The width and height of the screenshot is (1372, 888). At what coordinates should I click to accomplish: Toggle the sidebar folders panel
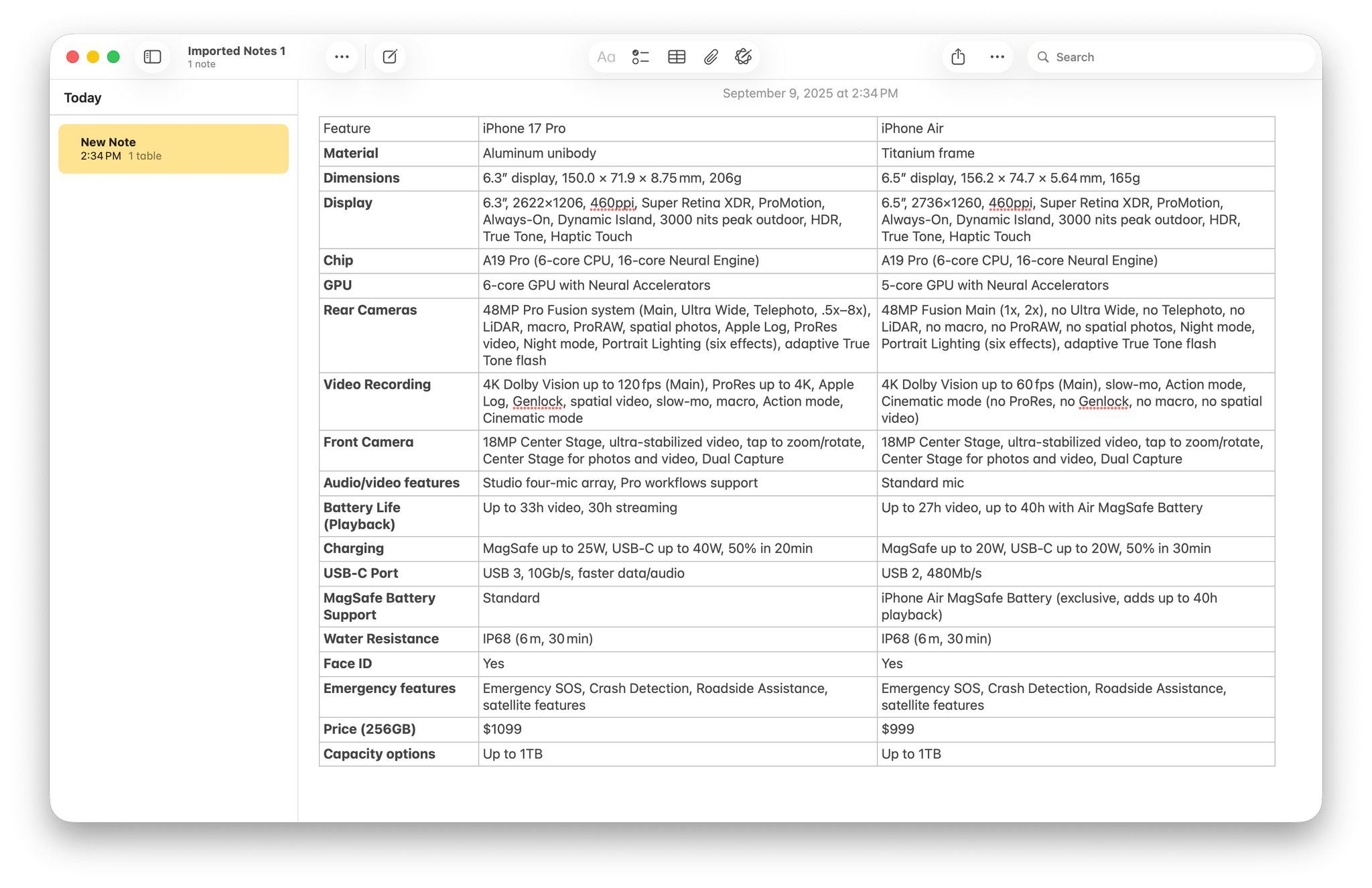(x=153, y=57)
